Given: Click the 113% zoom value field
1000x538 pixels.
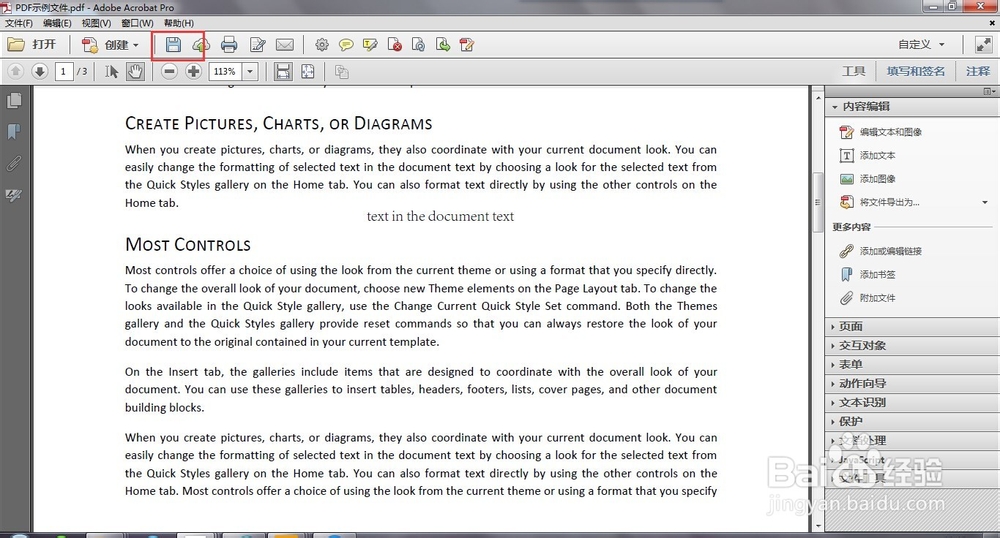Looking at the screenshot, I should coord(225,71).
